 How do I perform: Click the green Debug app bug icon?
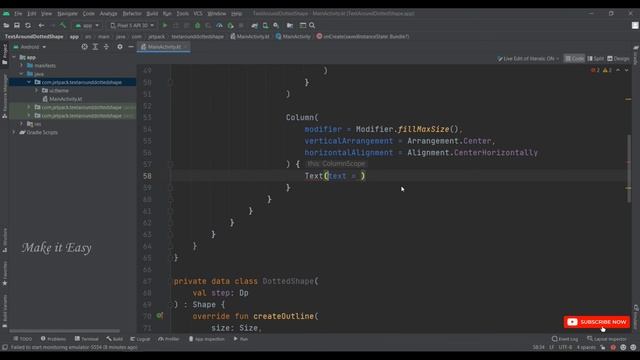coord(198,25)
